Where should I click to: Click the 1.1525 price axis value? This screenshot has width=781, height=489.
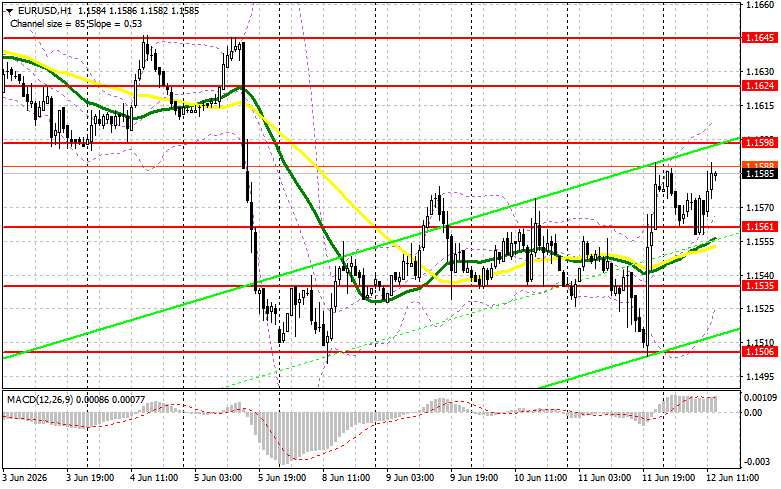click(x=760, y=309)
